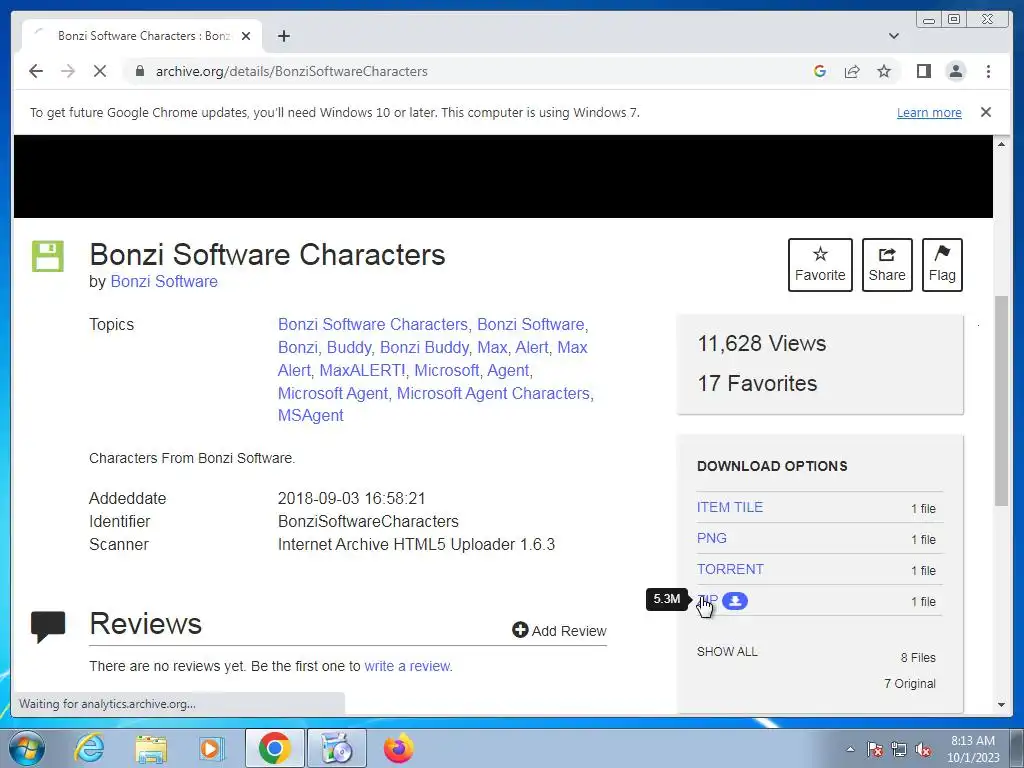Open ITEM TILE download option

tap(730, 507)
